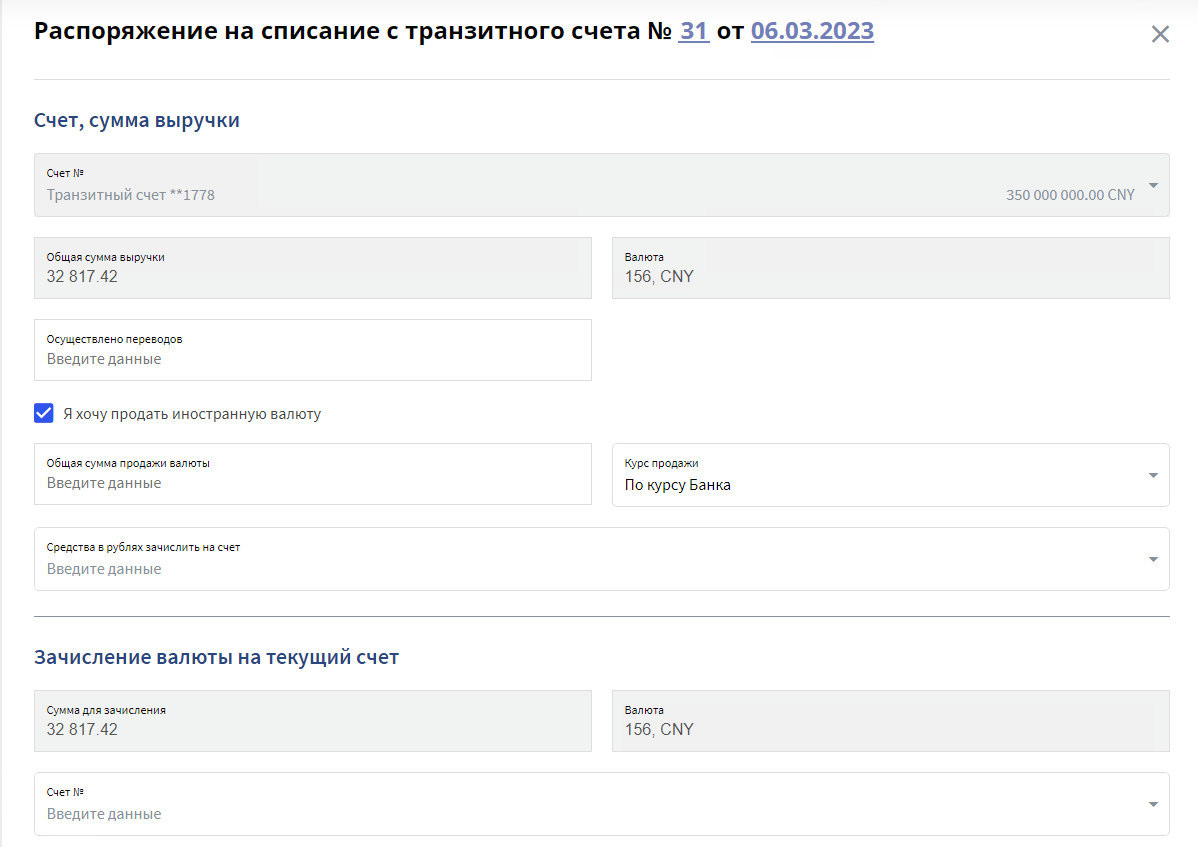Click the '350 000 000.00 CNY' balance text
Viewport: 1198px width, 847px height.
1070,195
